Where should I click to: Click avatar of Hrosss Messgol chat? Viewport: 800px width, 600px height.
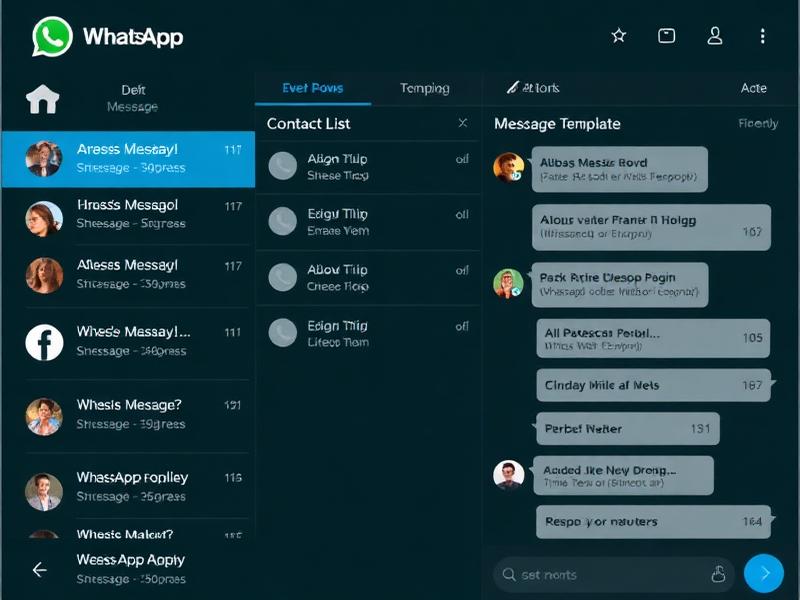point(44,219)
